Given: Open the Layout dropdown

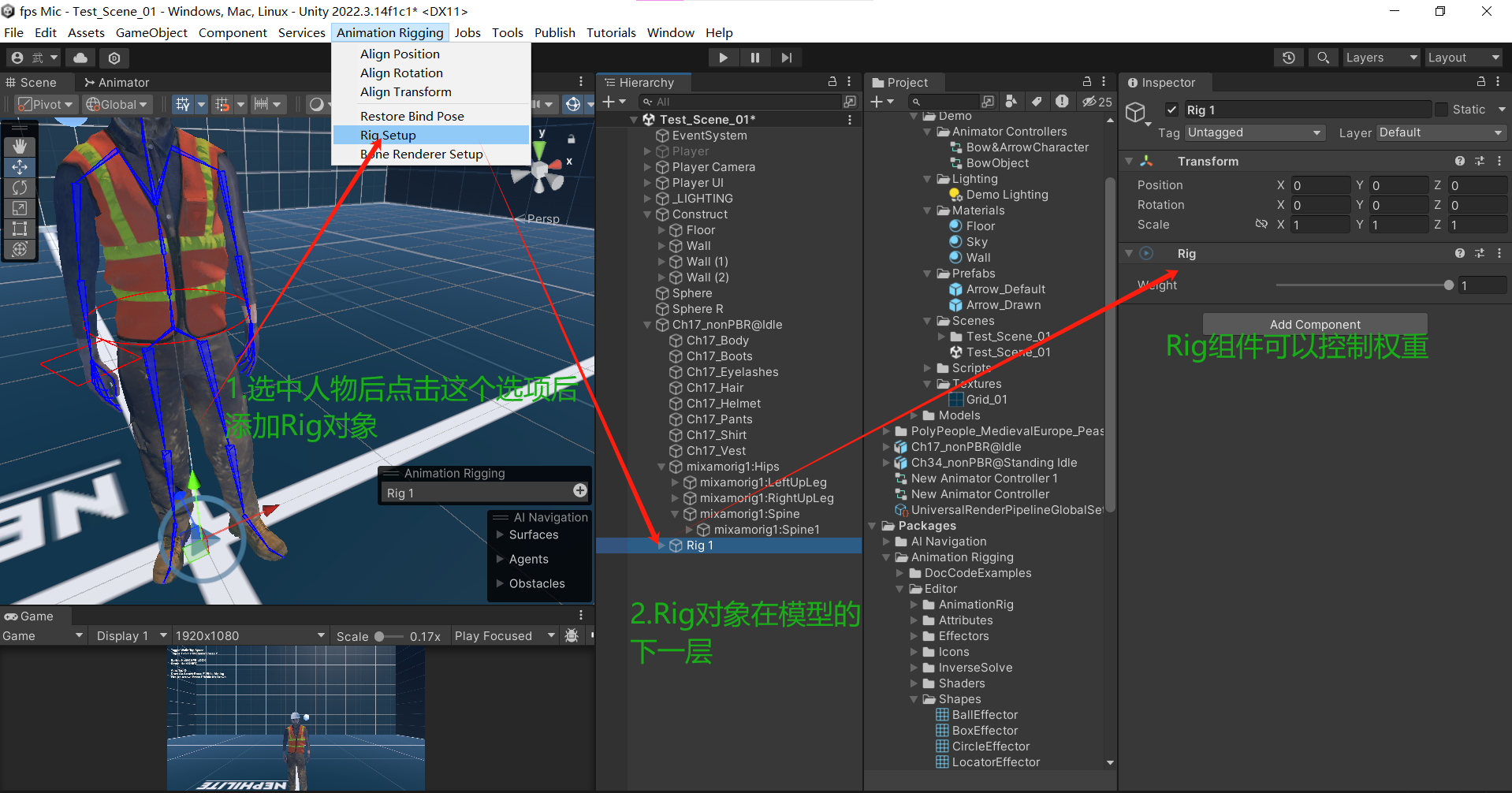Looking at the screenshot, I should [1463, 58].
